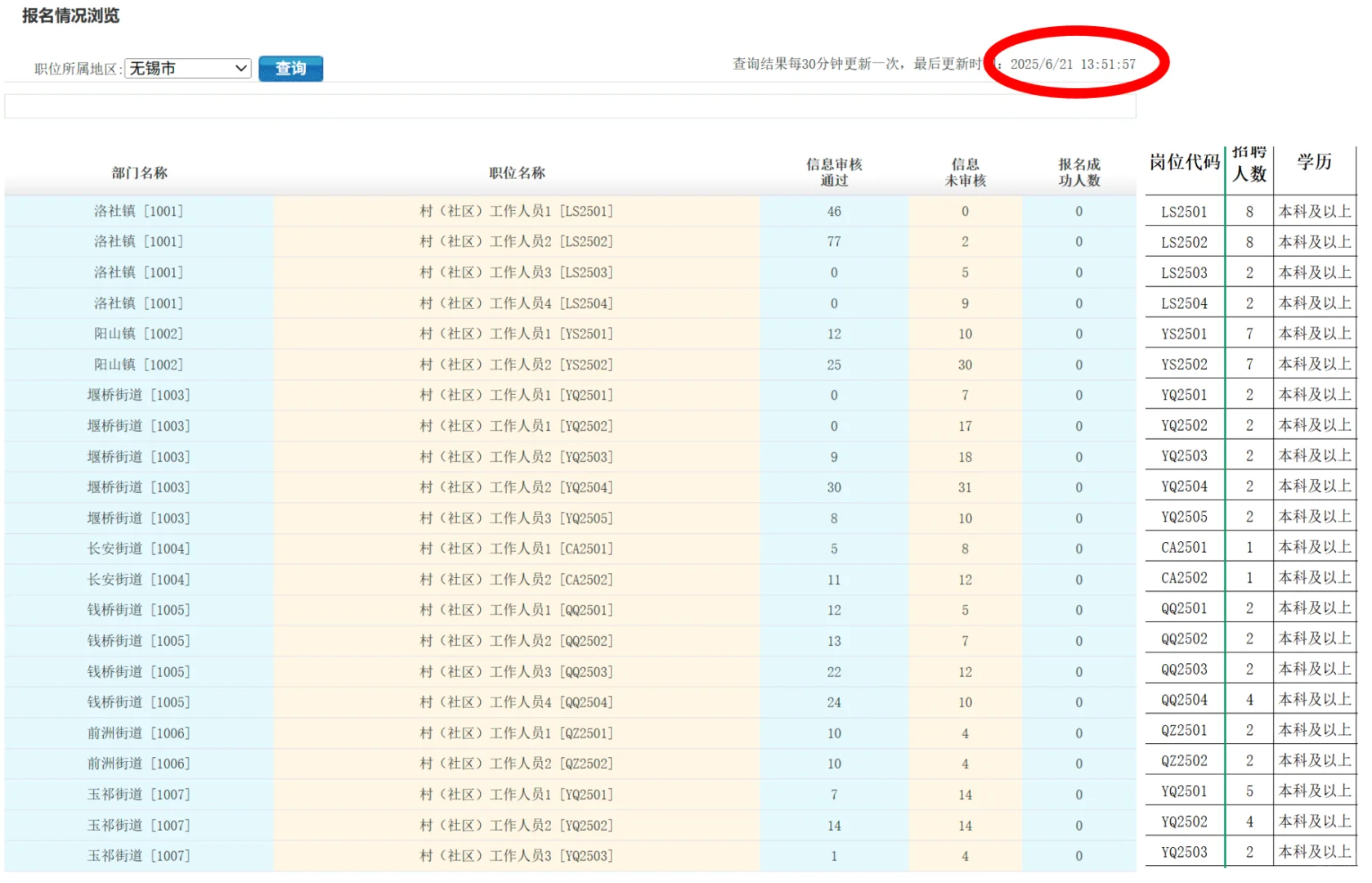Open the 职位所属地区 dropdown showing 无锡市

tap(187, 69)
